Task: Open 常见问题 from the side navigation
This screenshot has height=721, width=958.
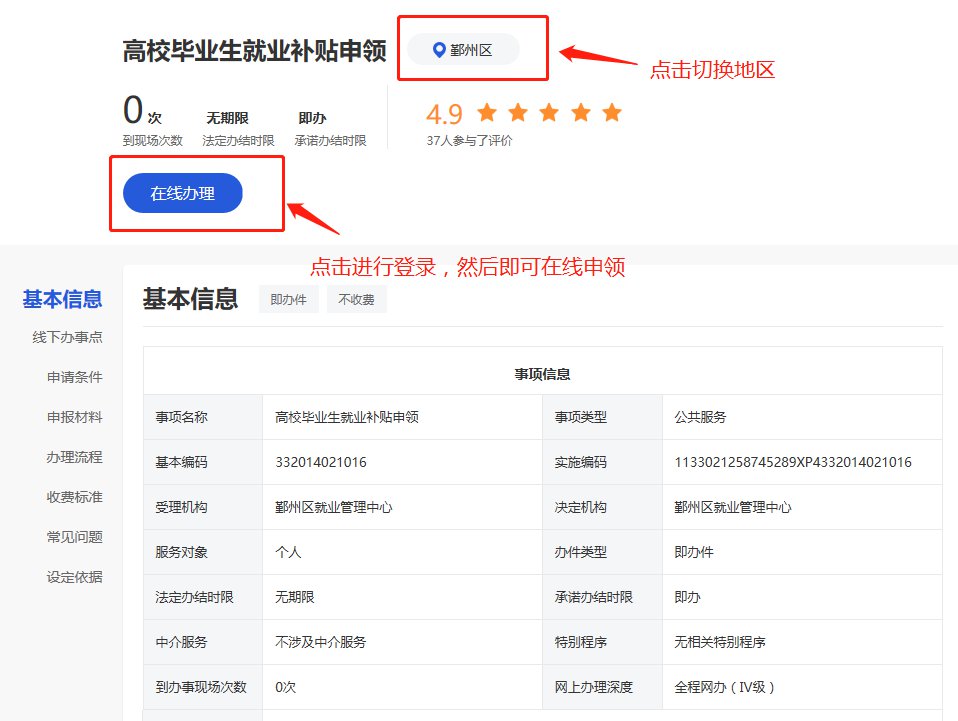Action: click(x=74, y=537)
